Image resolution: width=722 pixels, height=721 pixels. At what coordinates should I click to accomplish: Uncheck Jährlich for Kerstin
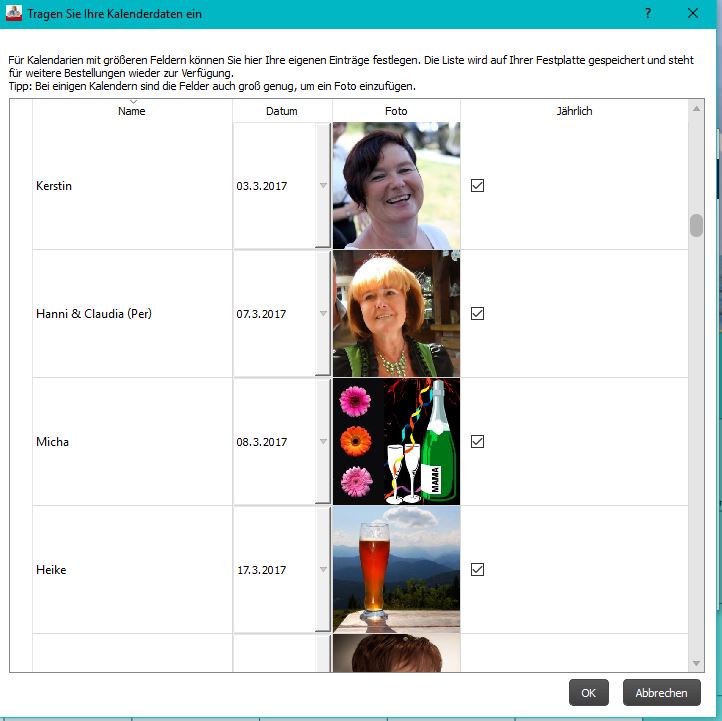click(477, 186)
